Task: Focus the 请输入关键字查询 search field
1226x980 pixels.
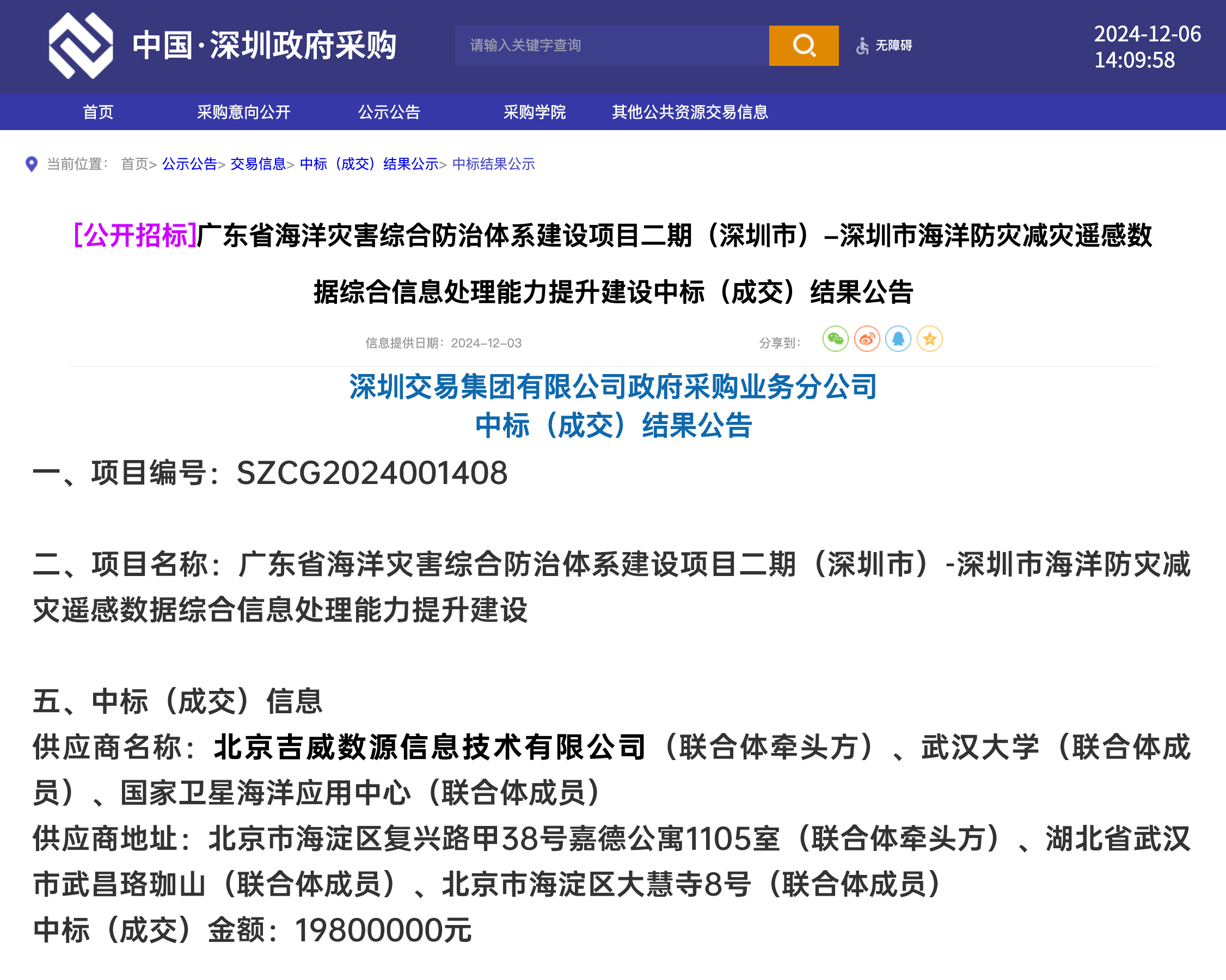Action: (x=612, y=46)
